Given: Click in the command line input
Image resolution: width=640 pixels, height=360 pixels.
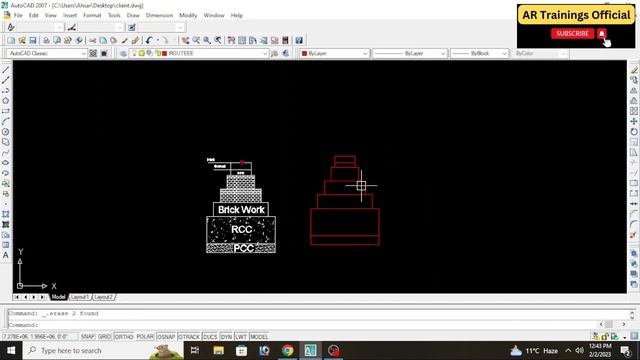Looking at the screenshot, I should pos(302,325).
